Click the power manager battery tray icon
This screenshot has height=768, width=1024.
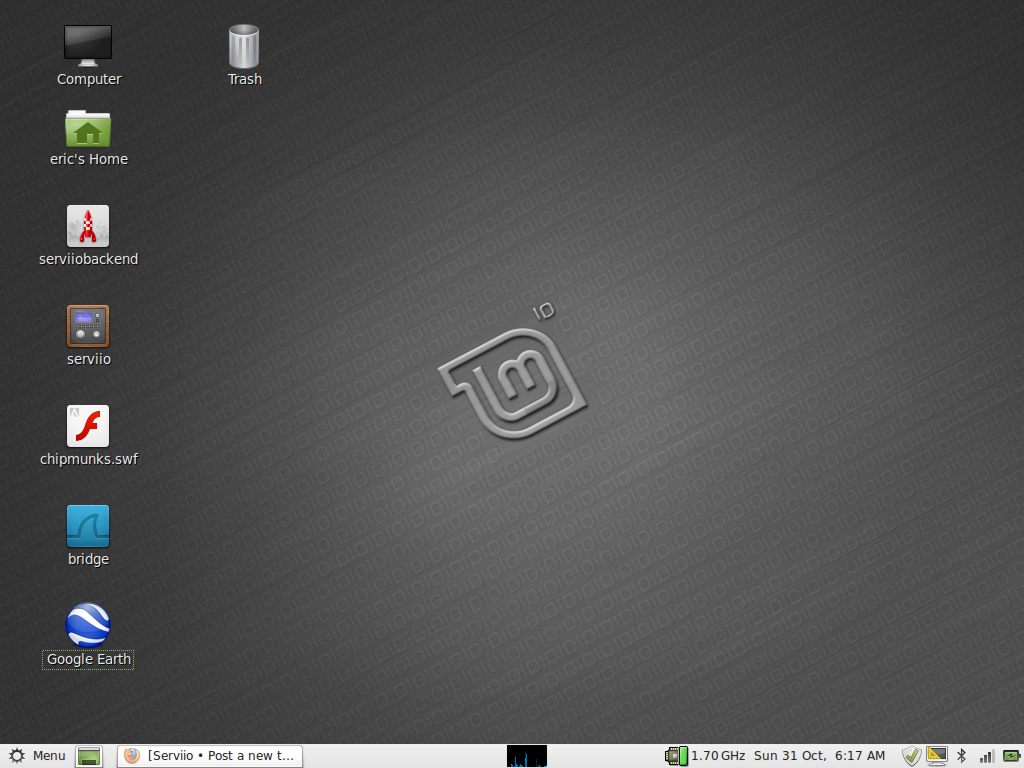(x=1010, y=756)
